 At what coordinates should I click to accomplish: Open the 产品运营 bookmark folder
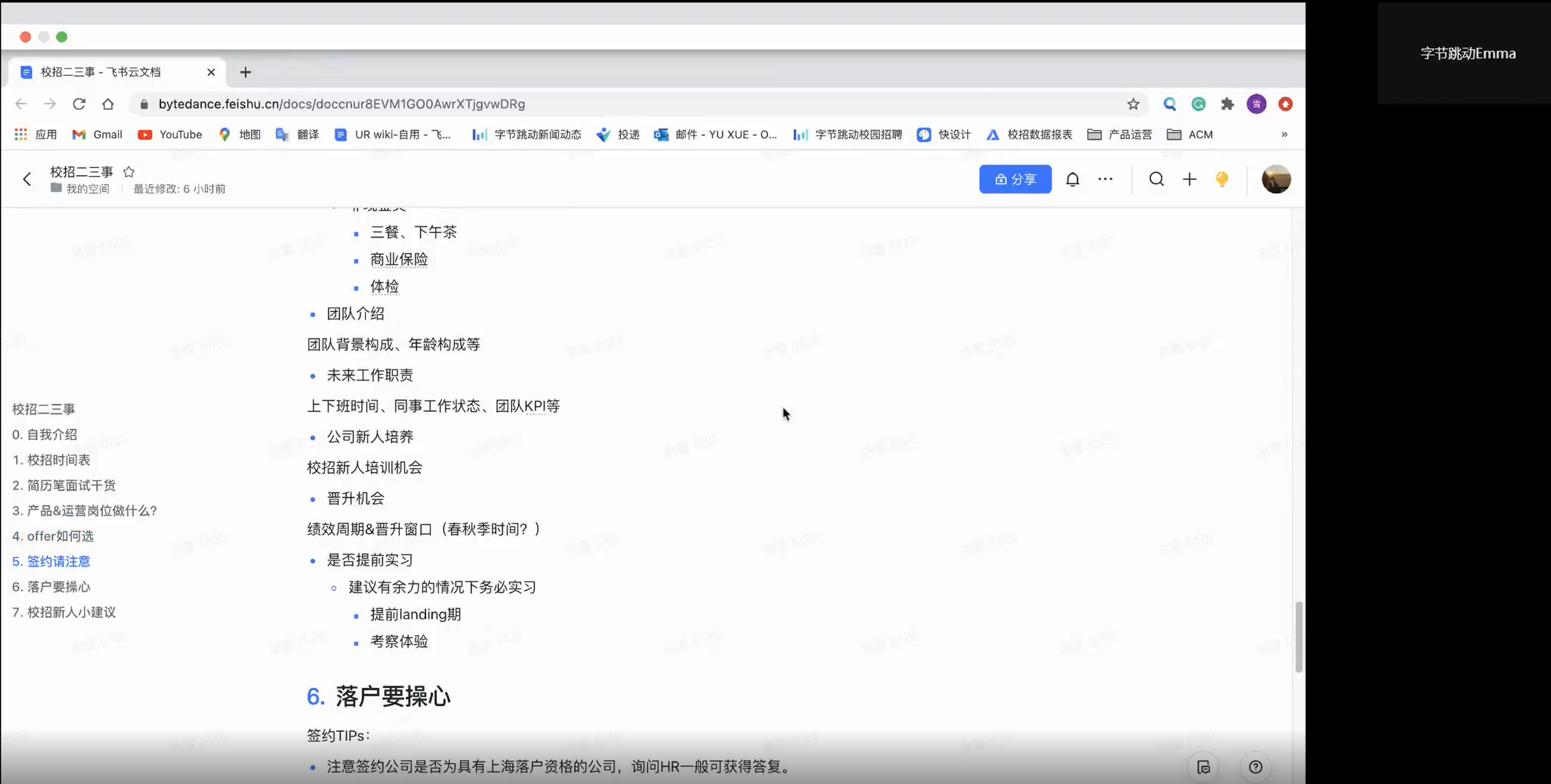1120,134
